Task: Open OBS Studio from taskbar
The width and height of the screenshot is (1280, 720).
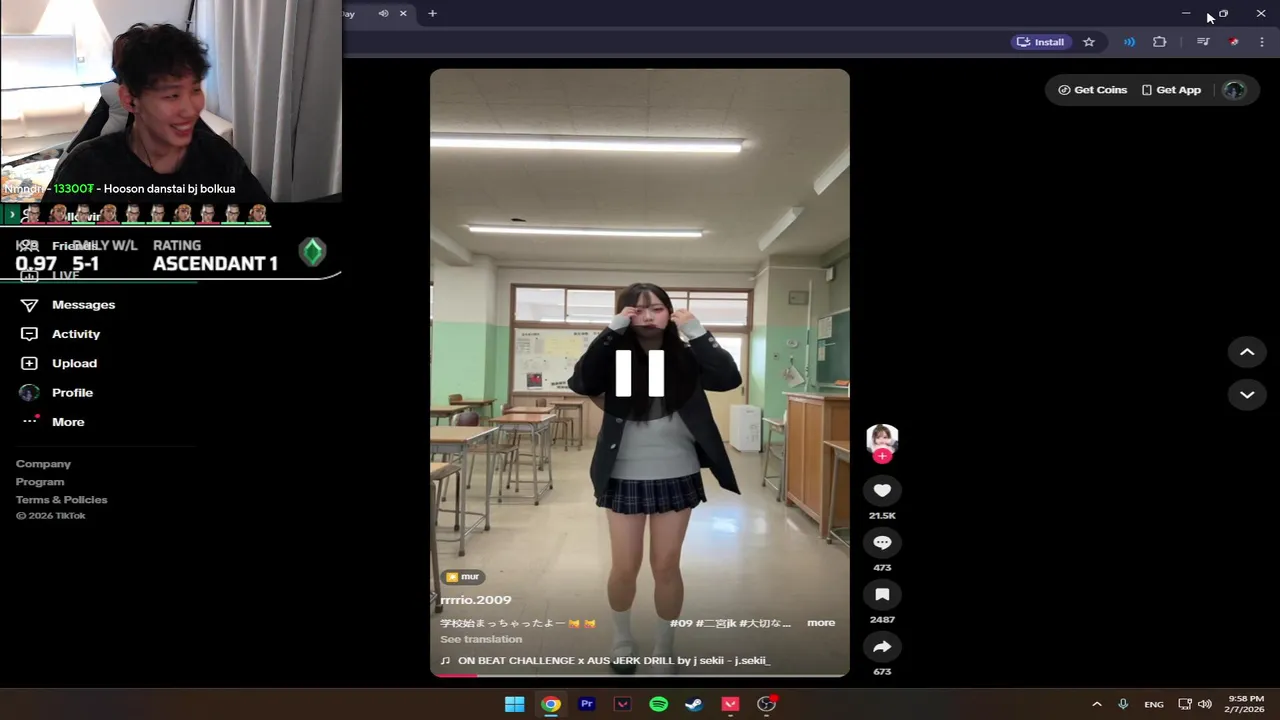Action: 766,704
